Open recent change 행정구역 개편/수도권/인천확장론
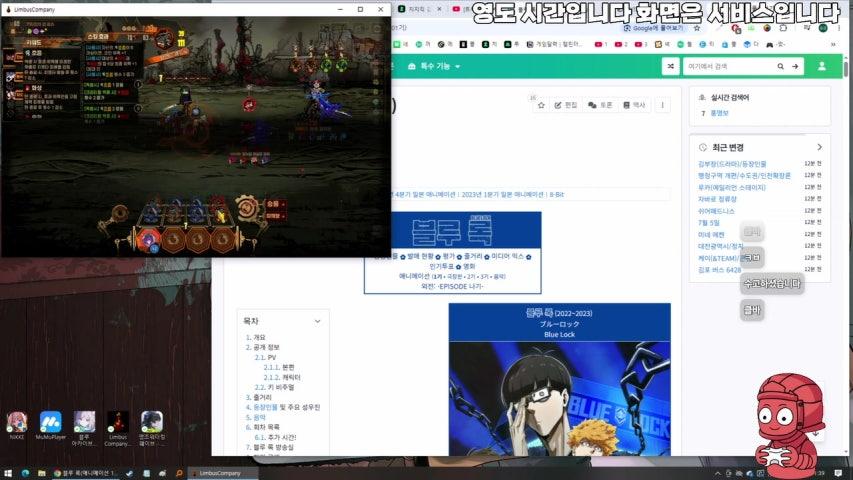The image size is (853, 480). (744, 176)
